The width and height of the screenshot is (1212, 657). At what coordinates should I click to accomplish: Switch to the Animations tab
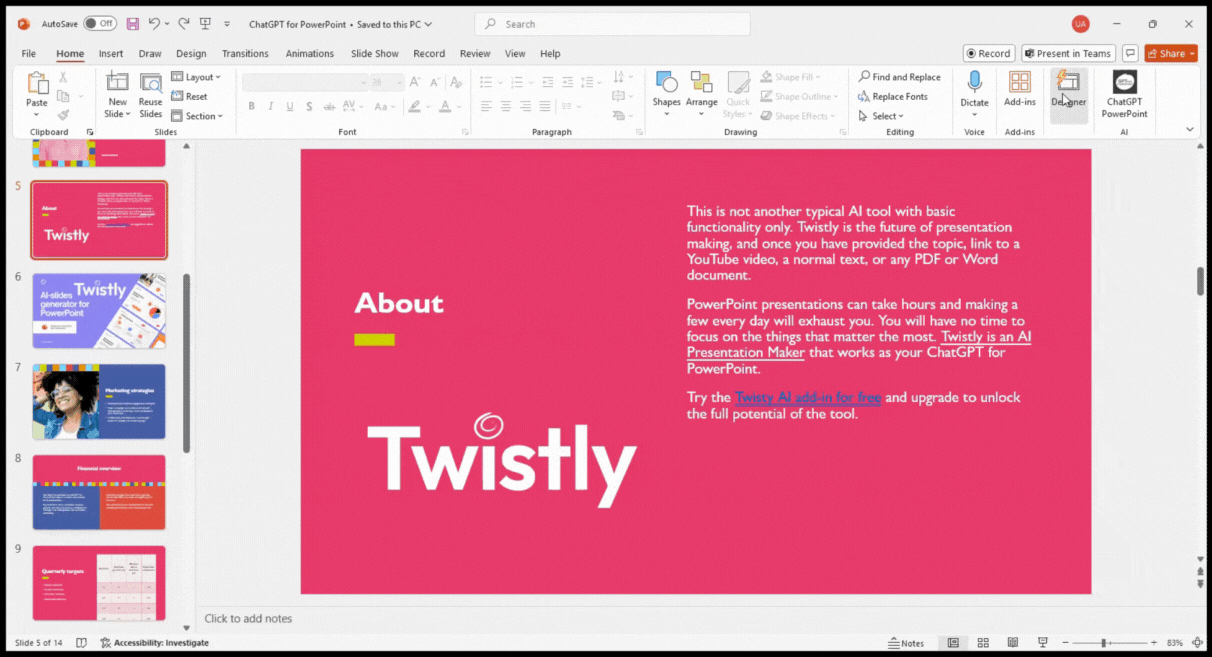pyautogui.click(x=310, y=54)
